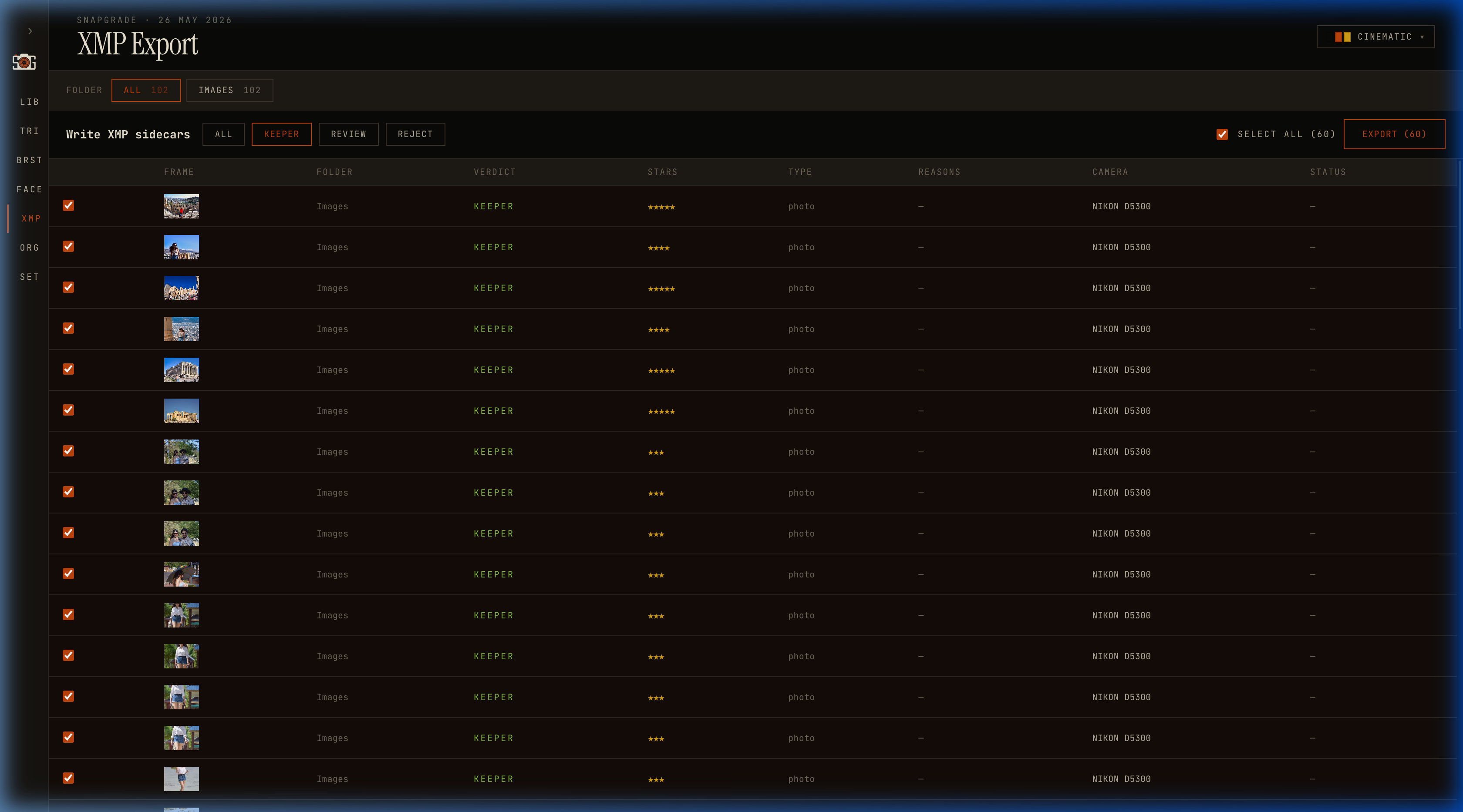Filter sidecars by ALL verdicts
Screen dimensions: 1463x812
(223, 134)
